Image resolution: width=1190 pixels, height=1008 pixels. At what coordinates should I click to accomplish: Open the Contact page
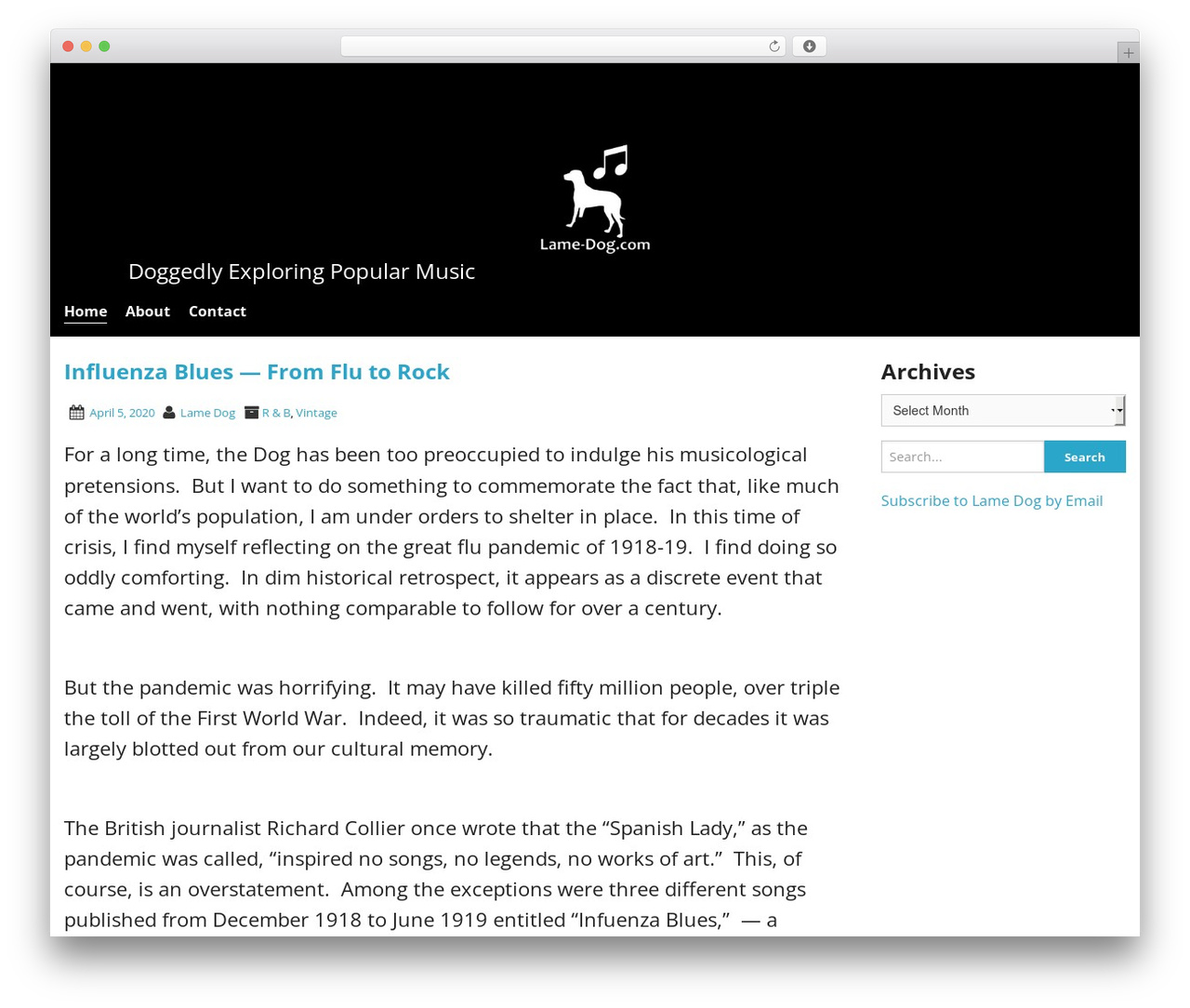click(218, 312)
